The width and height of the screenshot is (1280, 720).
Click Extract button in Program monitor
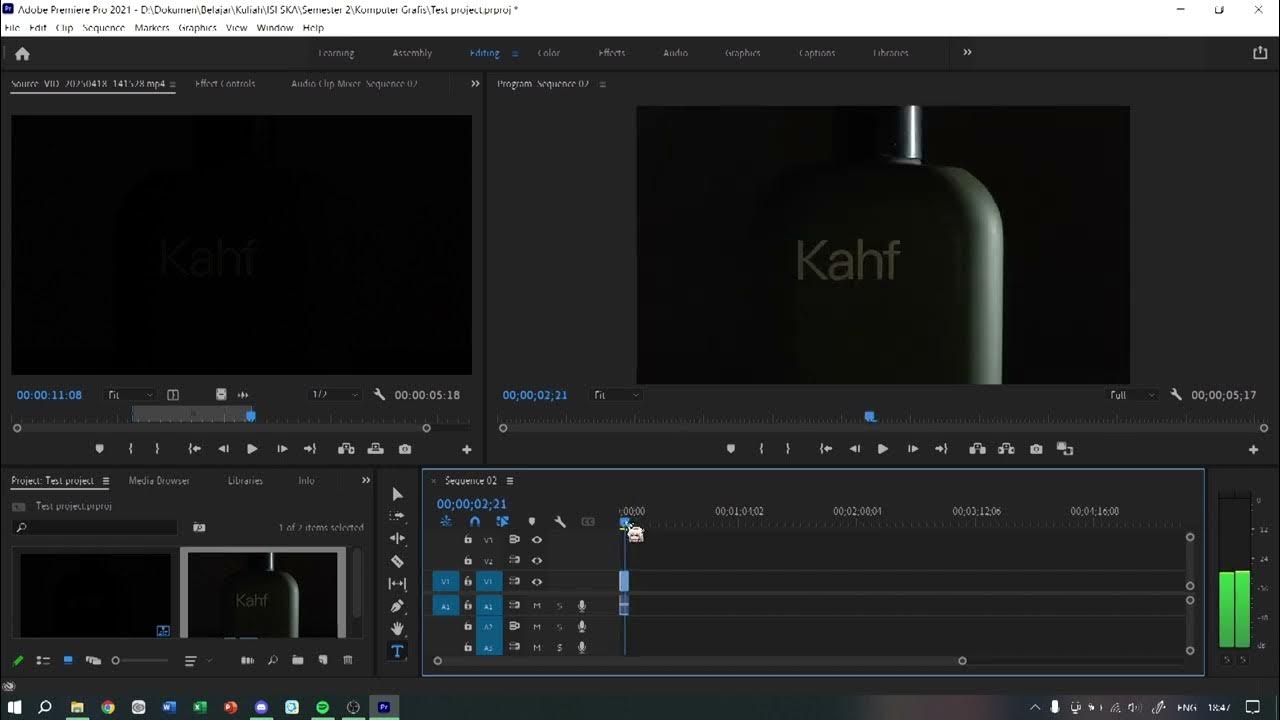(1006, 449)
